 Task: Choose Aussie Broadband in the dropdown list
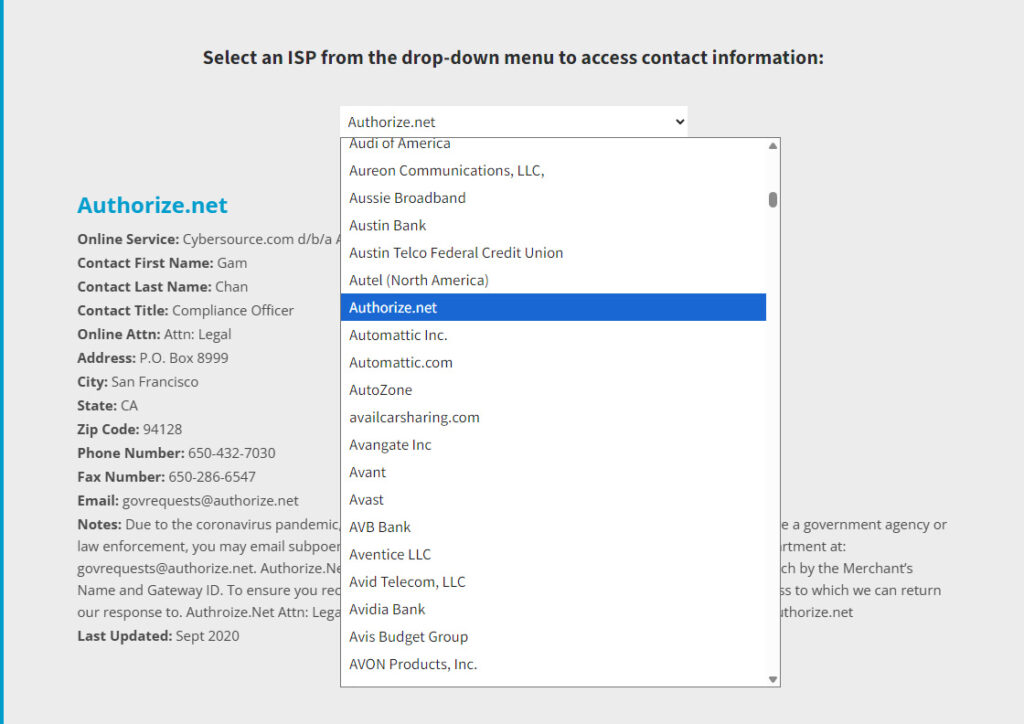tap(407, 198)
